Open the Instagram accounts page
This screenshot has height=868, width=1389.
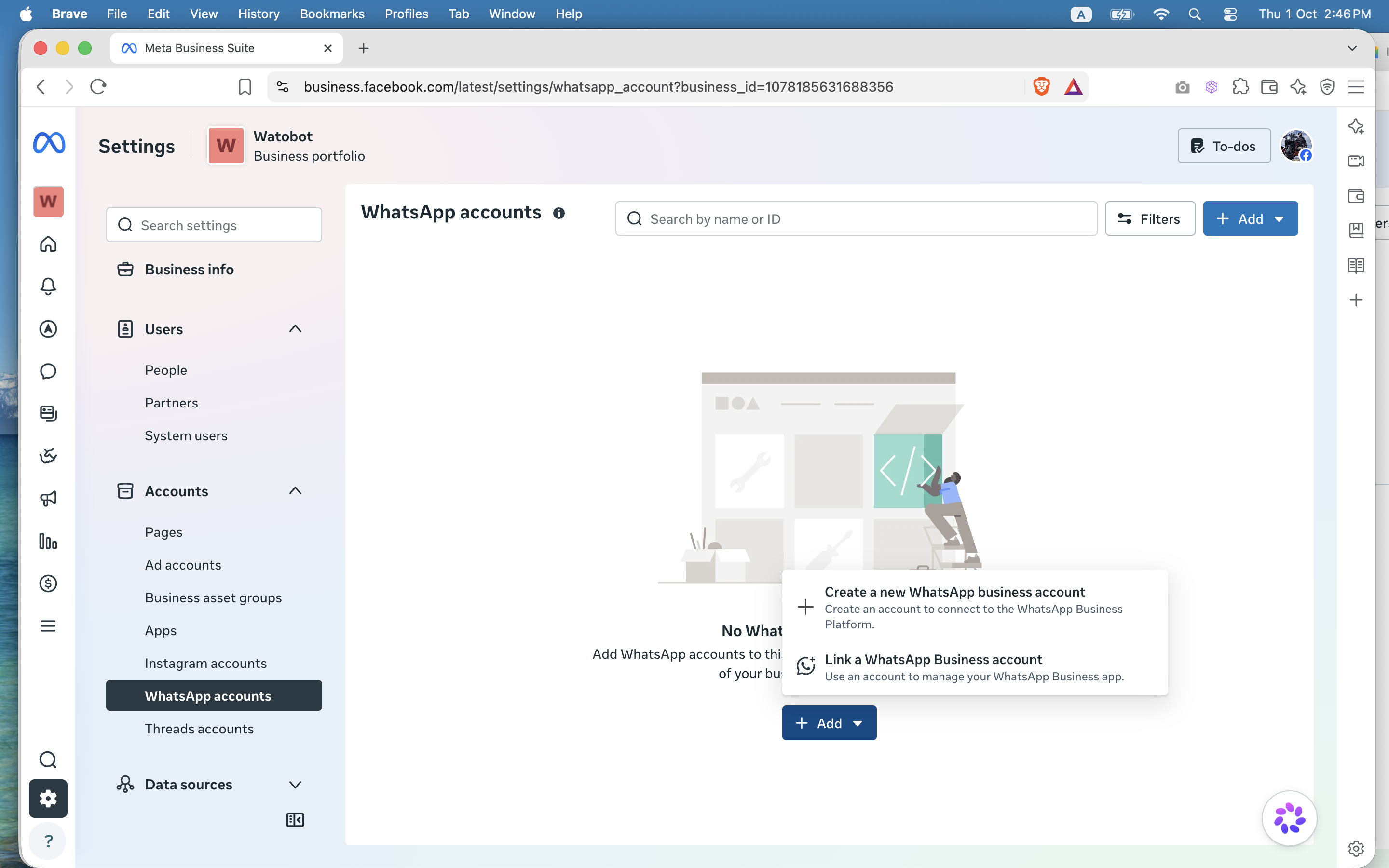click(x=205, y=663)
